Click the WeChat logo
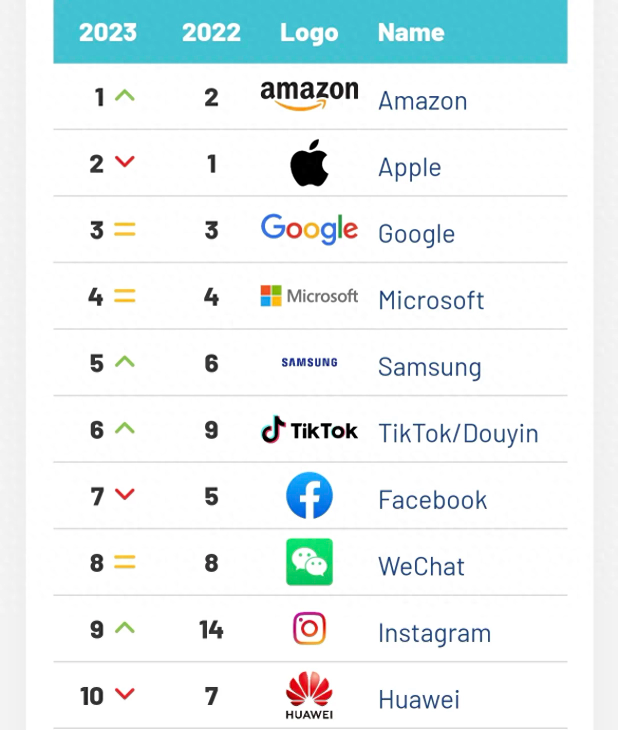The image size is (618, 730). (309, 562)
